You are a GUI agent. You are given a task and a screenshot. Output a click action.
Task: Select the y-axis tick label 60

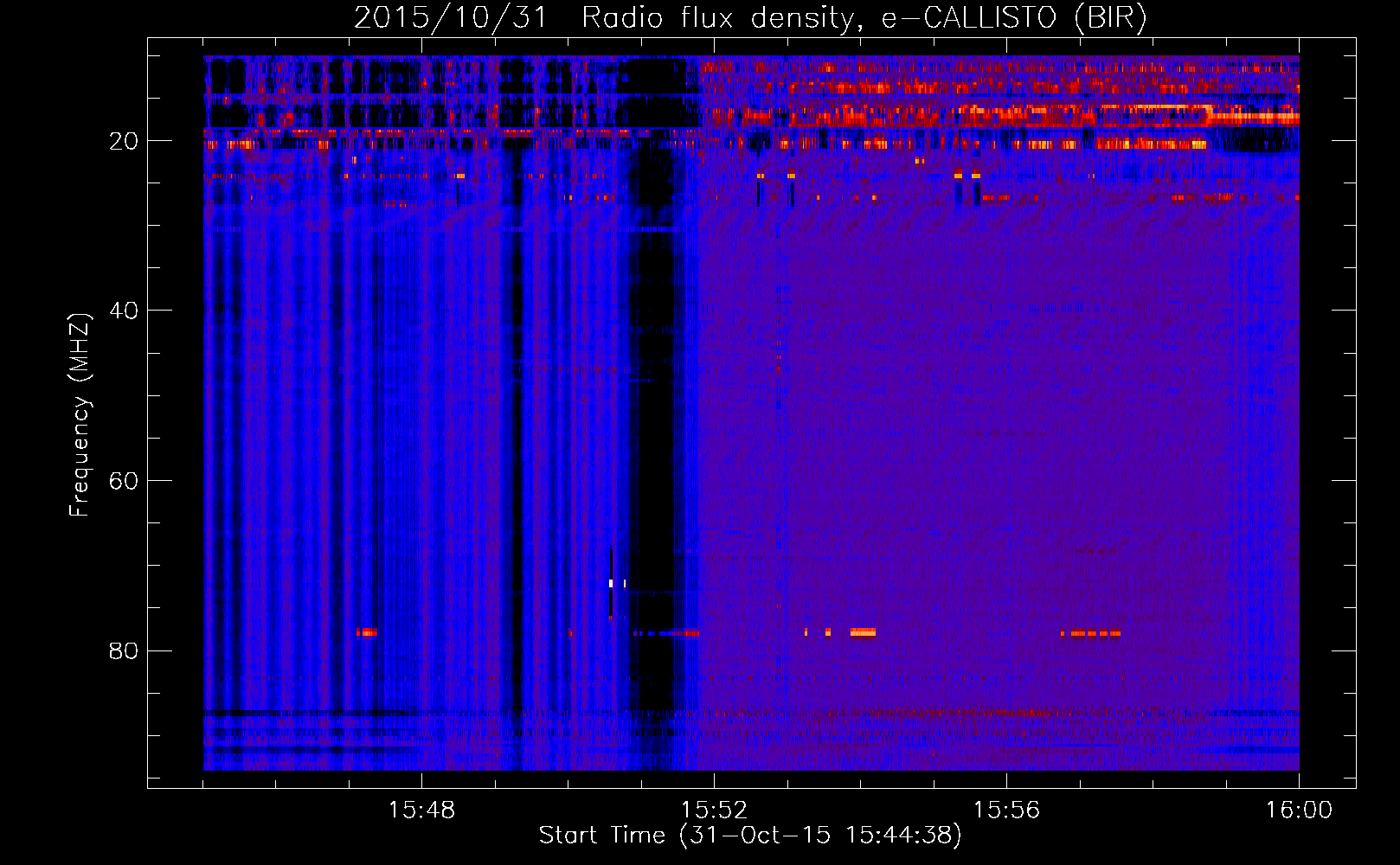[124, 481]
